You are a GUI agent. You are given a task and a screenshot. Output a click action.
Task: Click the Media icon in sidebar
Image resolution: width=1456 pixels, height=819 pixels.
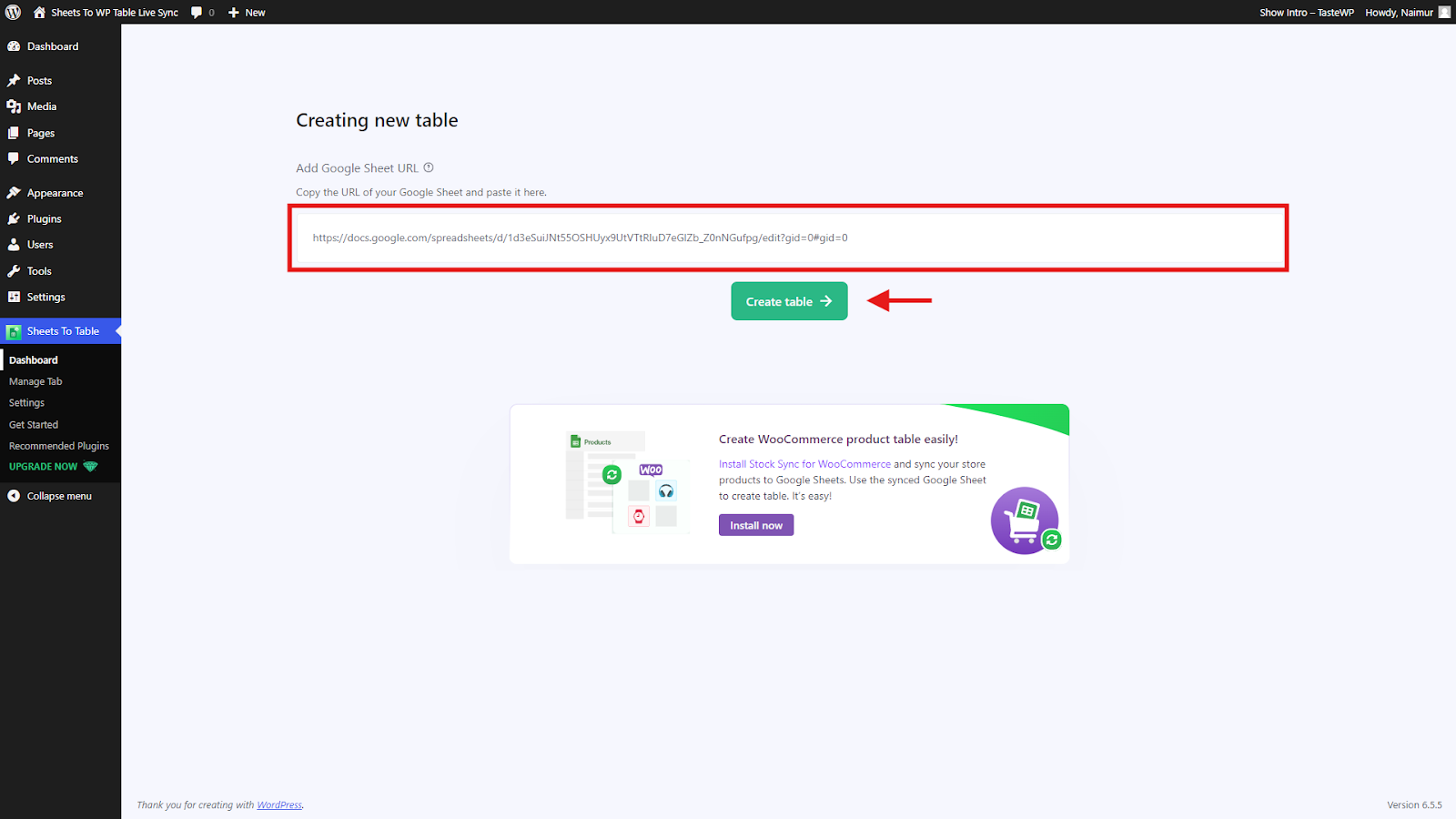[x=14, y=106]
